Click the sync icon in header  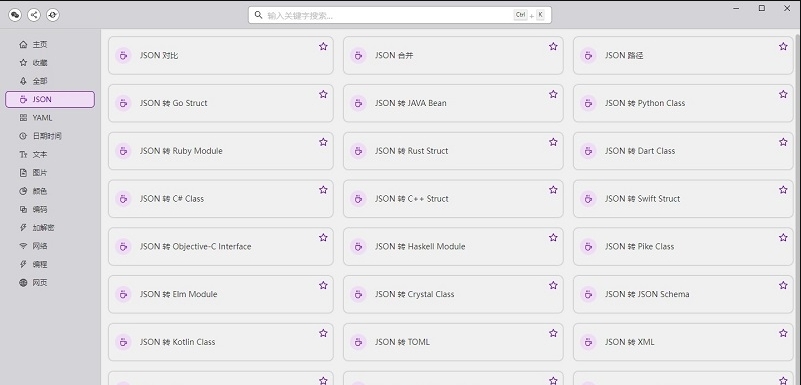53,15
